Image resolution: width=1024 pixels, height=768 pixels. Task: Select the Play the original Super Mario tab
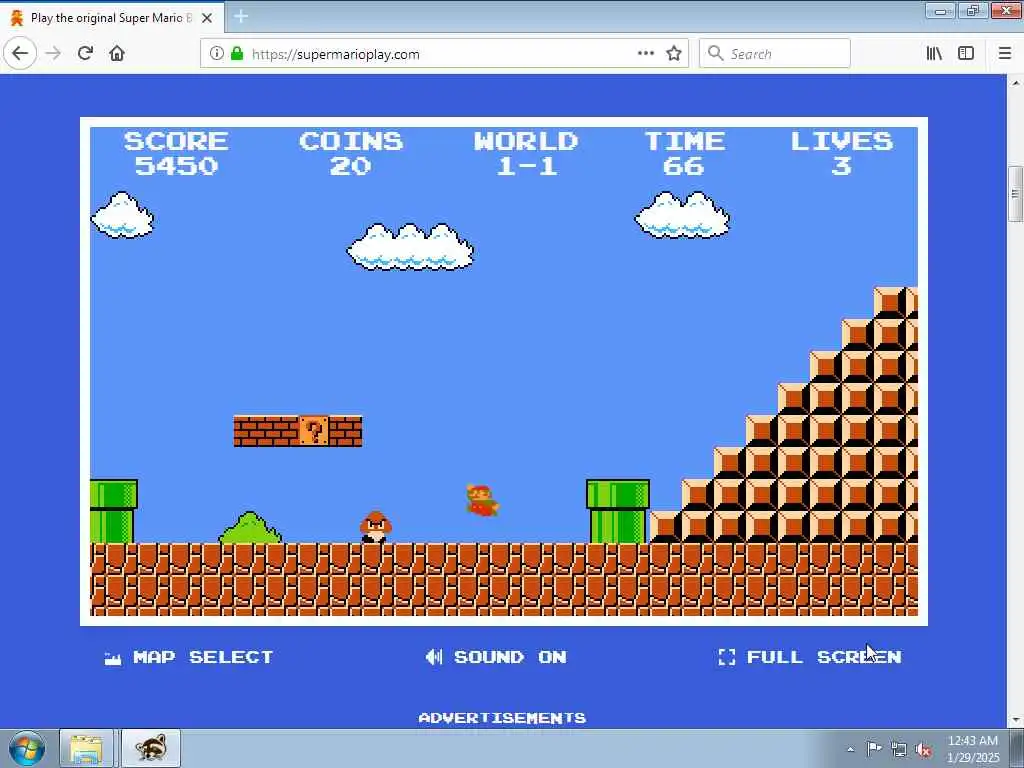point(112,18)
